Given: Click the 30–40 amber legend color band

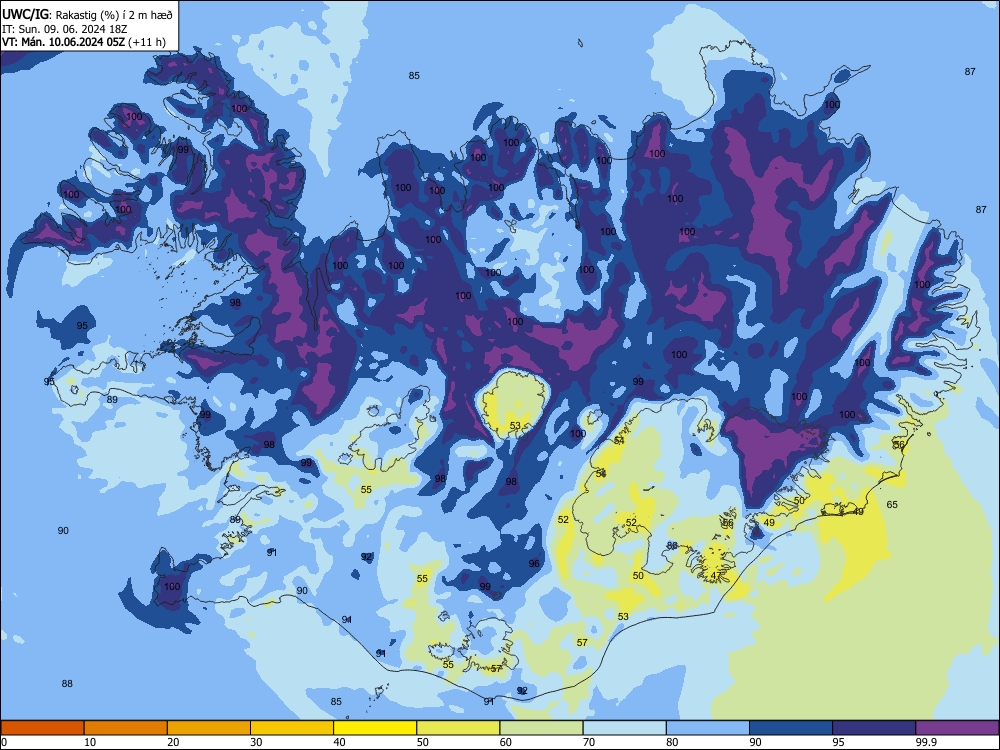Looking at the screenshot, I should point(292,728).
